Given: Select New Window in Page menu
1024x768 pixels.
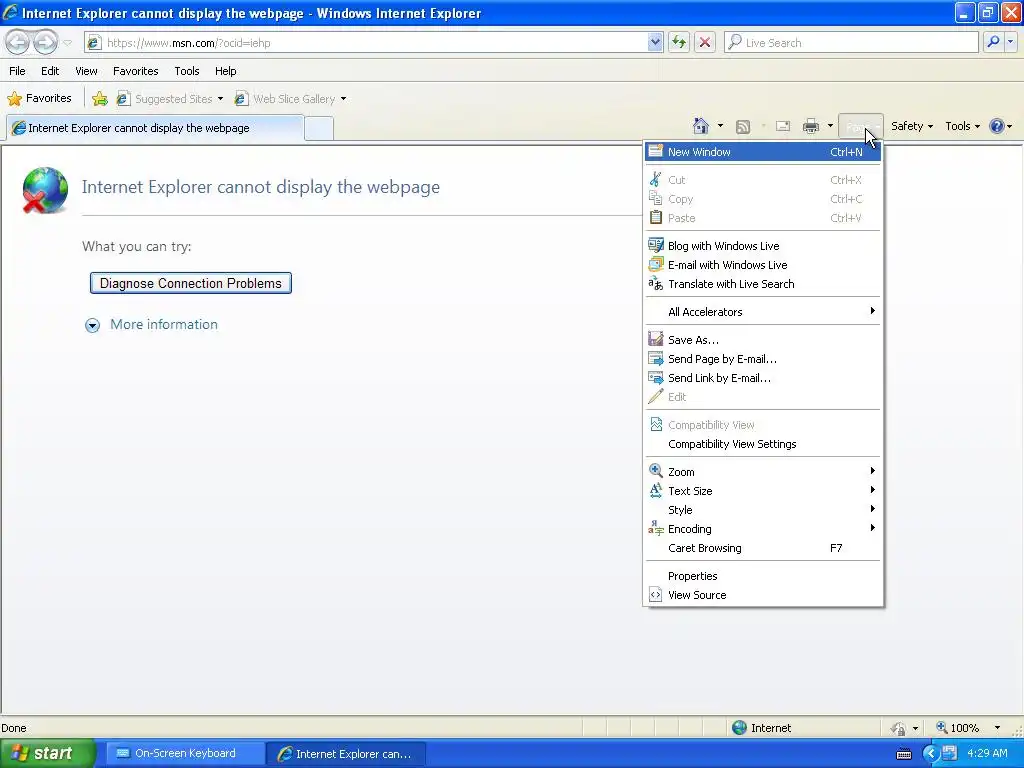Looking at the screenshot, I should point(763,152).
